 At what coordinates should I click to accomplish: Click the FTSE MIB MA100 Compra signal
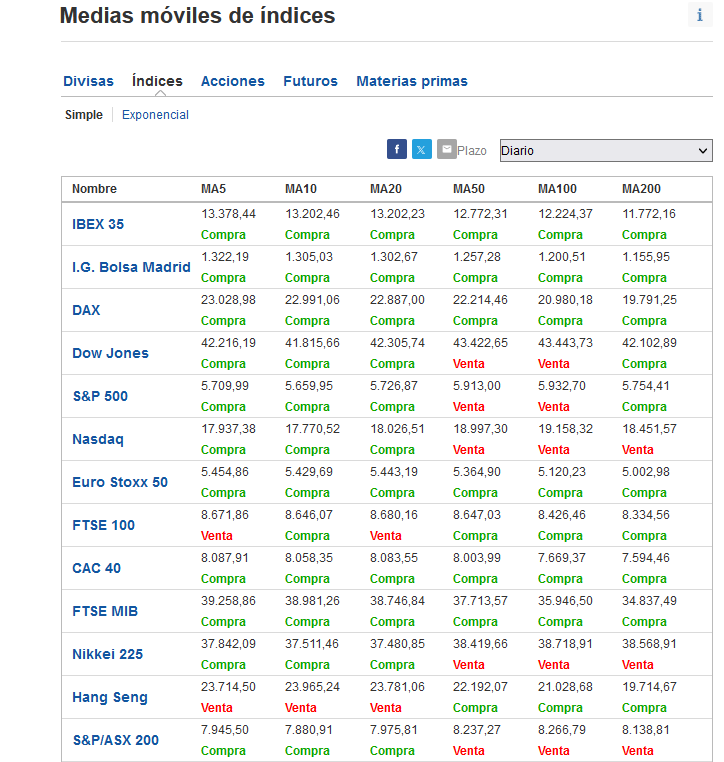click(560, 622)
